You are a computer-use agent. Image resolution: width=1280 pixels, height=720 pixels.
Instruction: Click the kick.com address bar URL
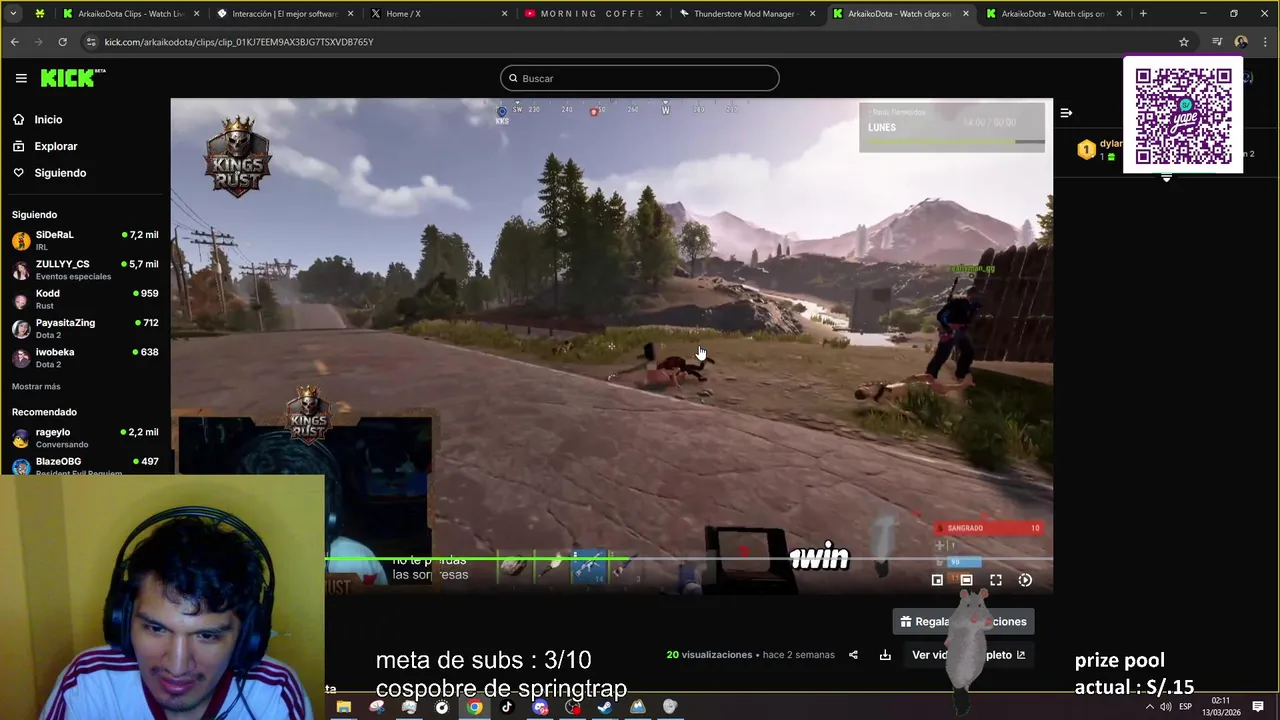[239, 42]
